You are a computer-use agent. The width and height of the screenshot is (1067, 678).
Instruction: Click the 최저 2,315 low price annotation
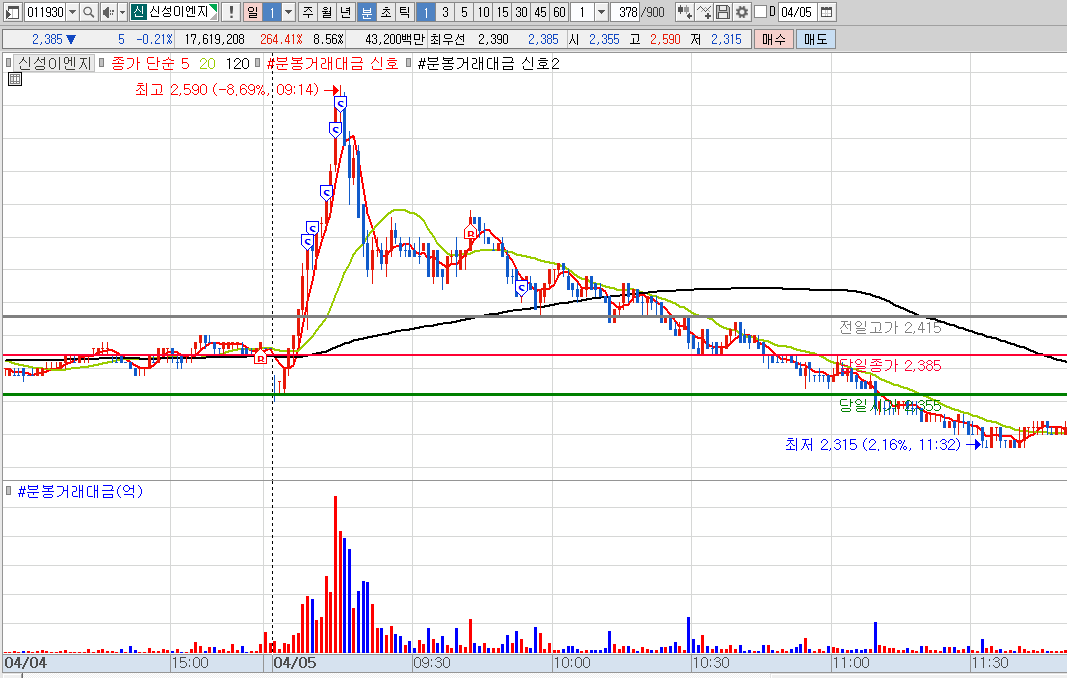(873, 445)
